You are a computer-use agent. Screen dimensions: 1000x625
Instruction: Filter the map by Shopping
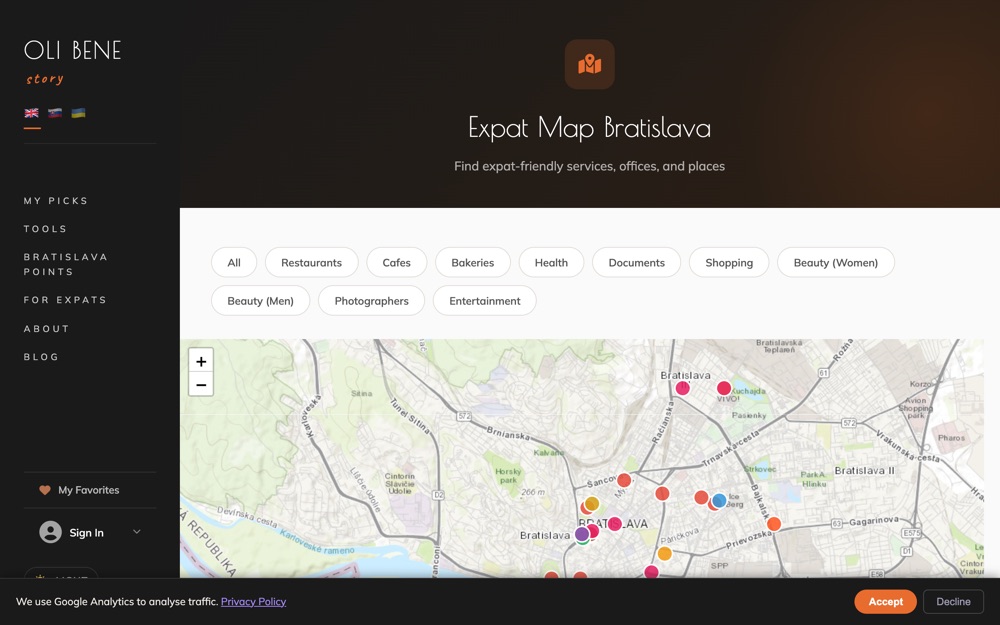tap(729, 262)
